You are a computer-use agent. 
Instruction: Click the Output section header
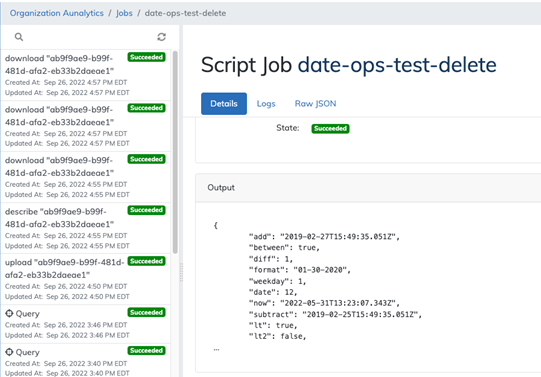coord(368,188)
